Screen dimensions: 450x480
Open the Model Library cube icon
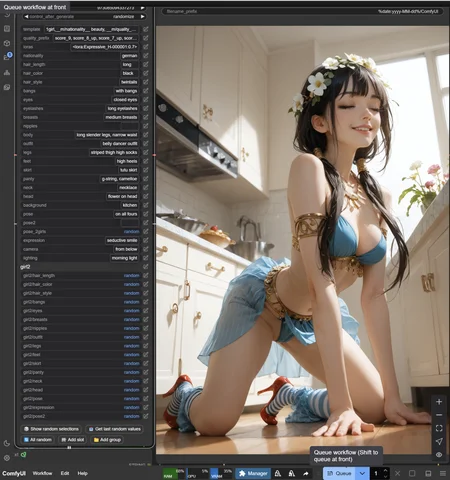[x=7, y=43]
